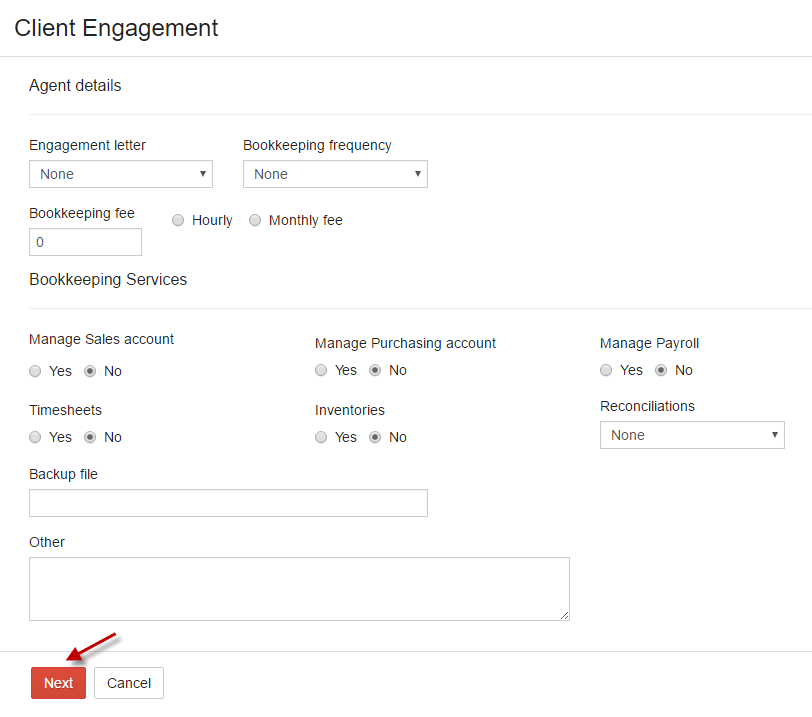
Task: Open the Bookkeeping frequency dropdown
Action: coord(335,174)
